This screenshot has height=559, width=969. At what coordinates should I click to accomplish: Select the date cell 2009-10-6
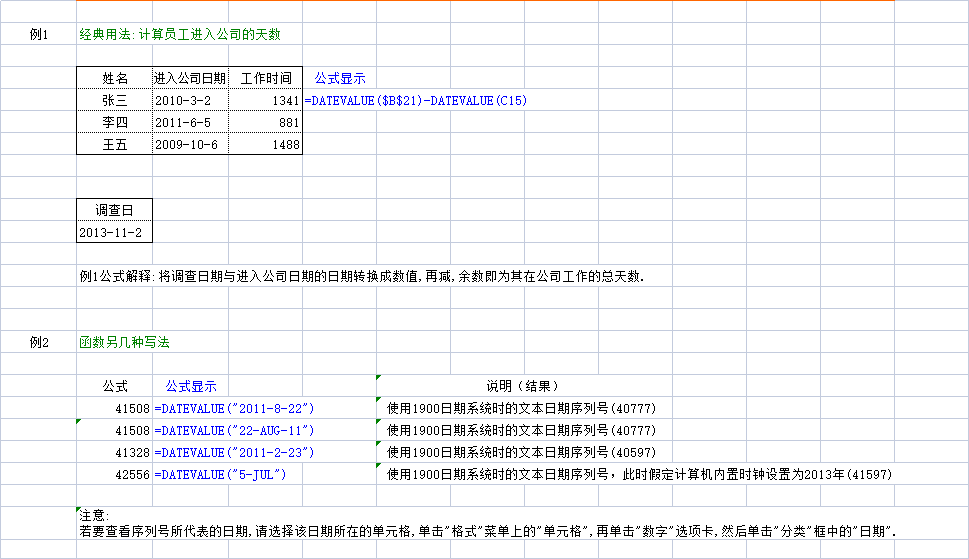[190, 145]
